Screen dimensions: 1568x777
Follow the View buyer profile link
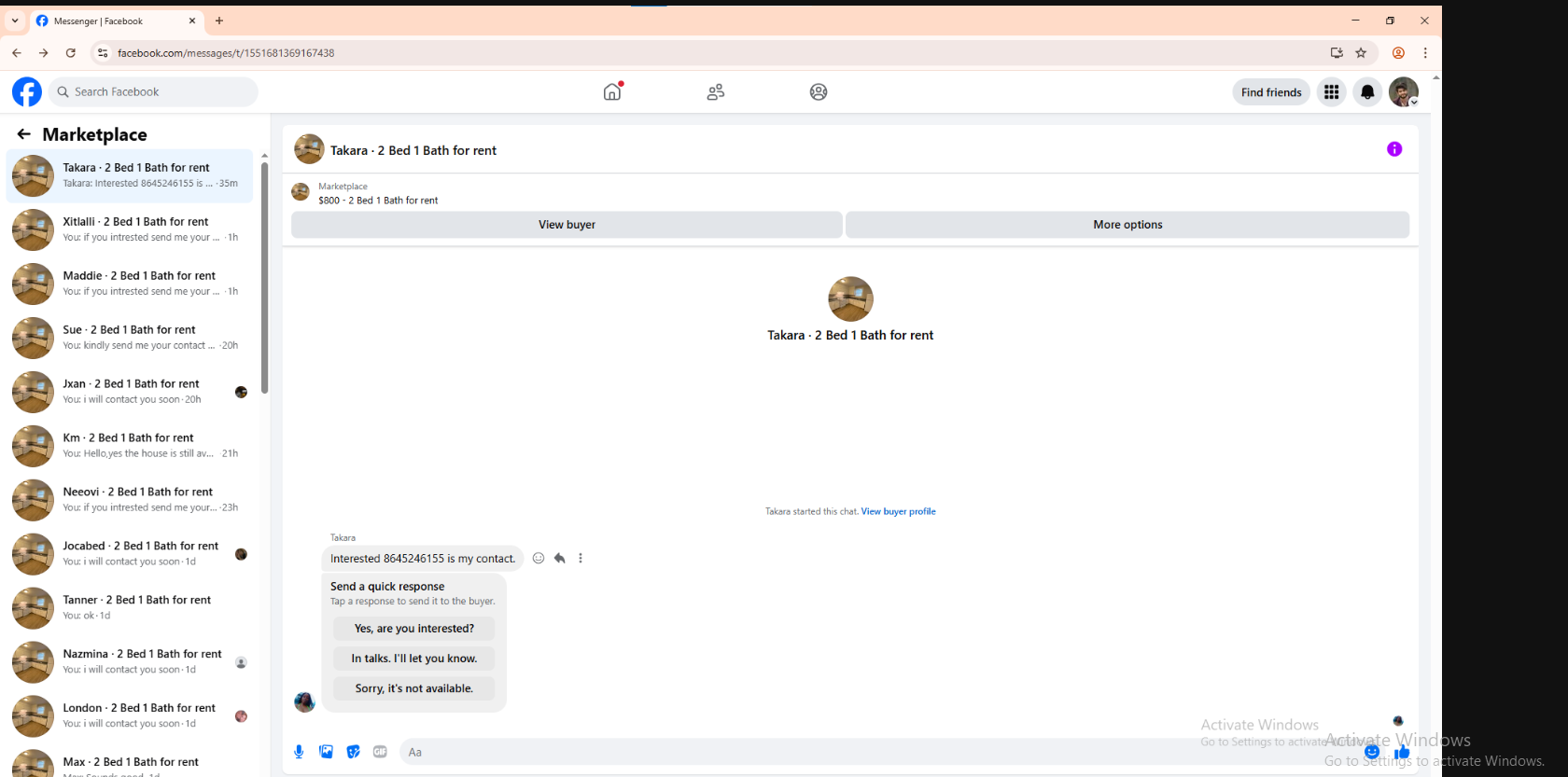tap(898, 511)
